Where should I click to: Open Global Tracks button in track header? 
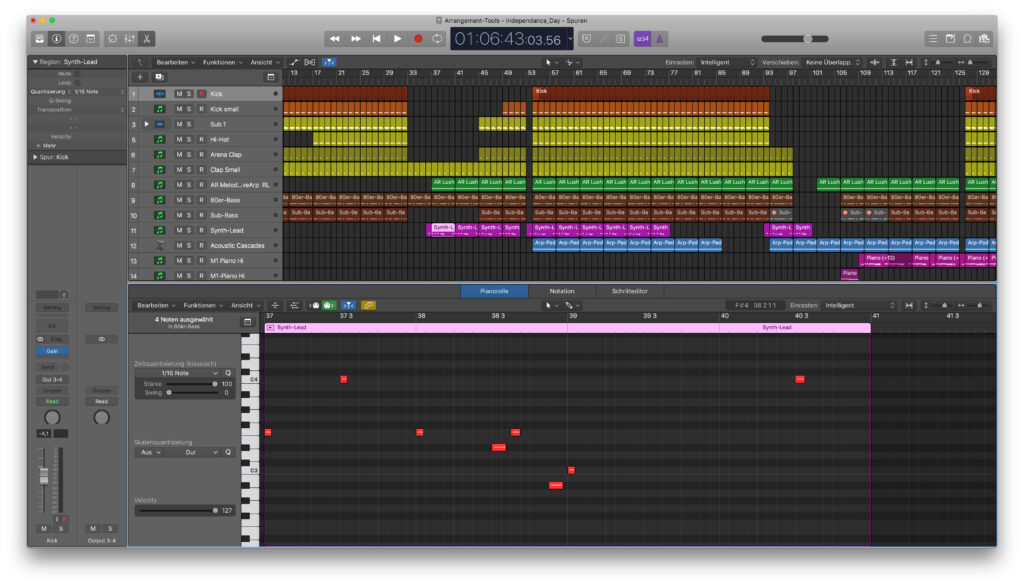270,77
